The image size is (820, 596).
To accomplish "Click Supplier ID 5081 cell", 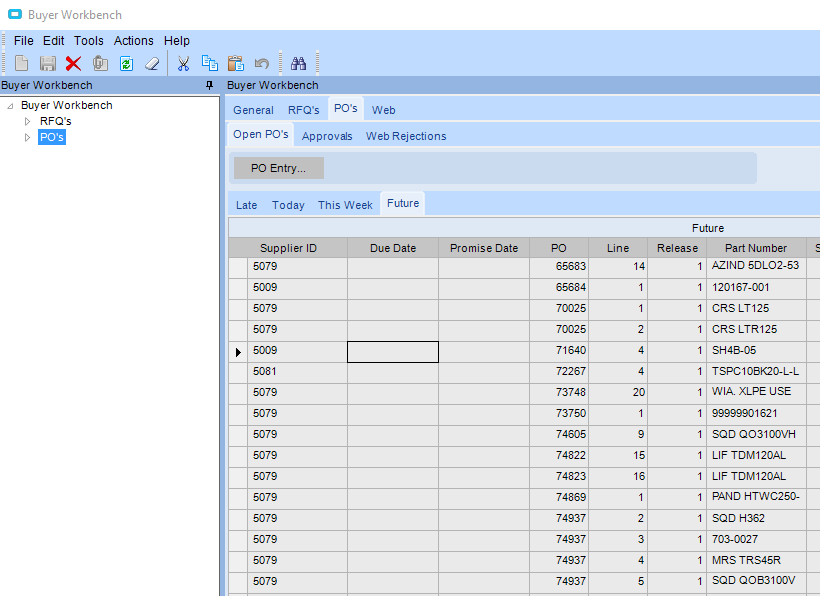I will (298, 373).
